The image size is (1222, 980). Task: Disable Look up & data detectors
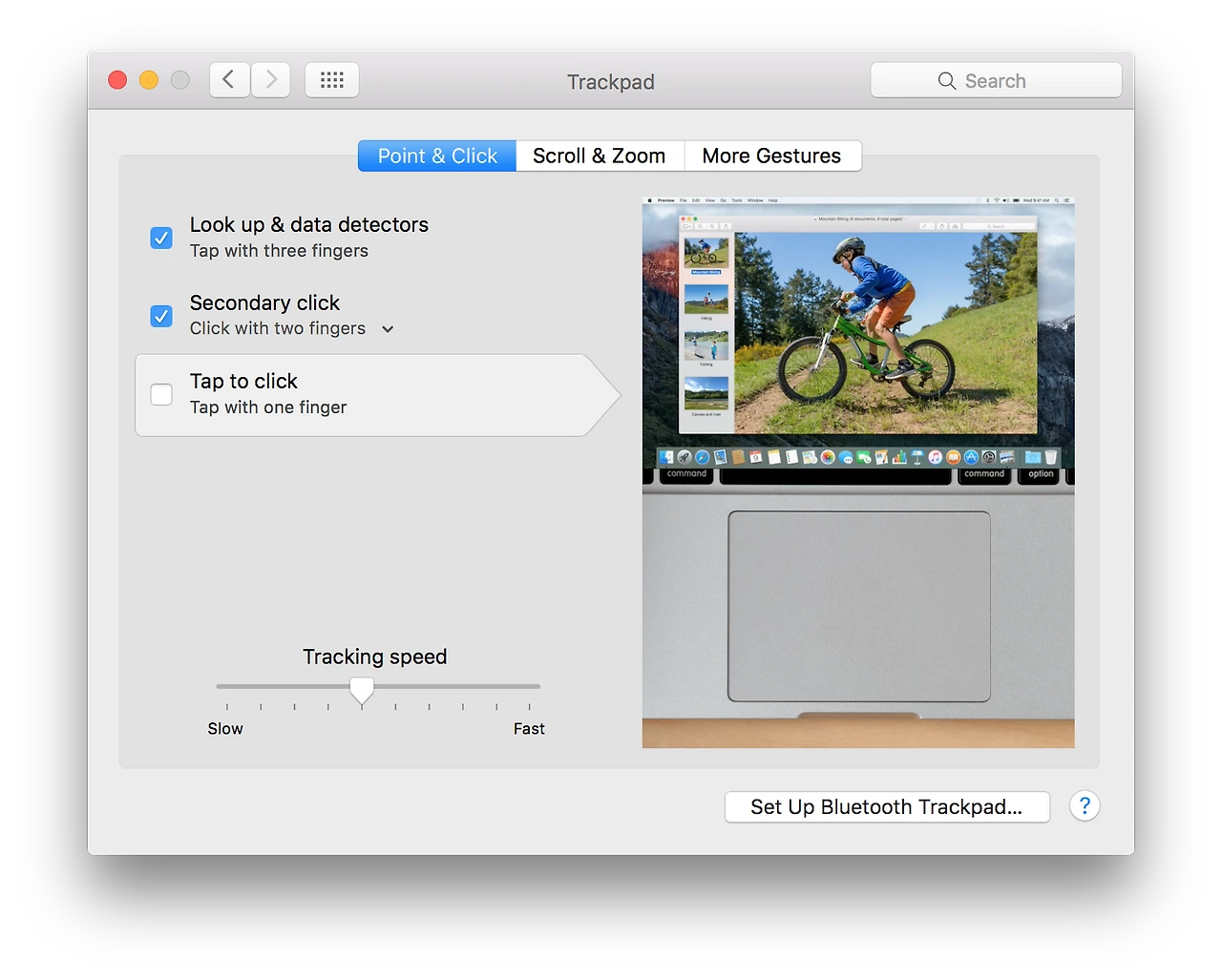[161, 238]
